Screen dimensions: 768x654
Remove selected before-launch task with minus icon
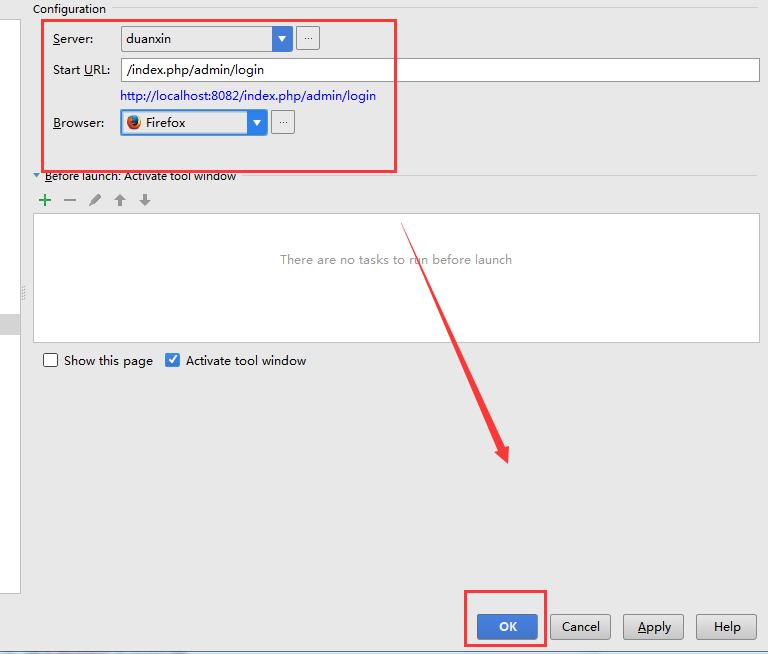click(x=70, y=200)
